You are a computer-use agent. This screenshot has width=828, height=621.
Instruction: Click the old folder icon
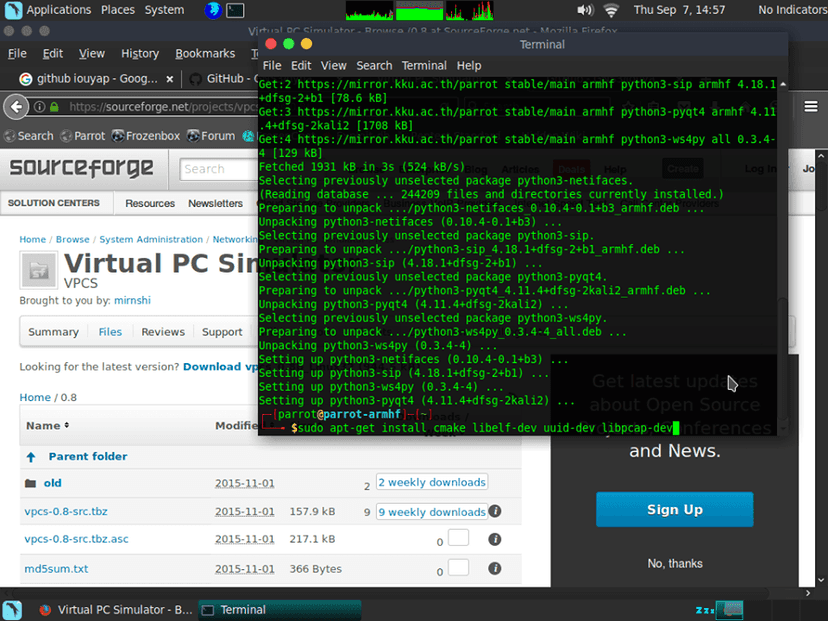tap(31, 483)
